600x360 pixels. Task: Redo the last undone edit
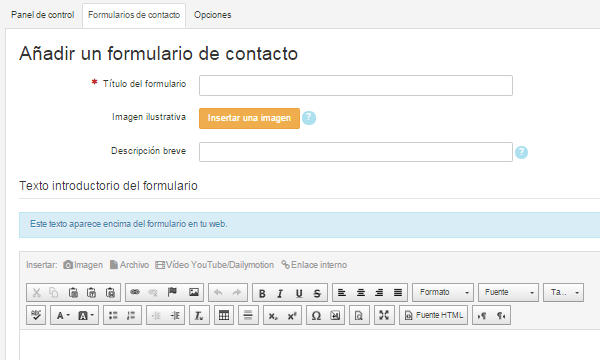[237, 293]
